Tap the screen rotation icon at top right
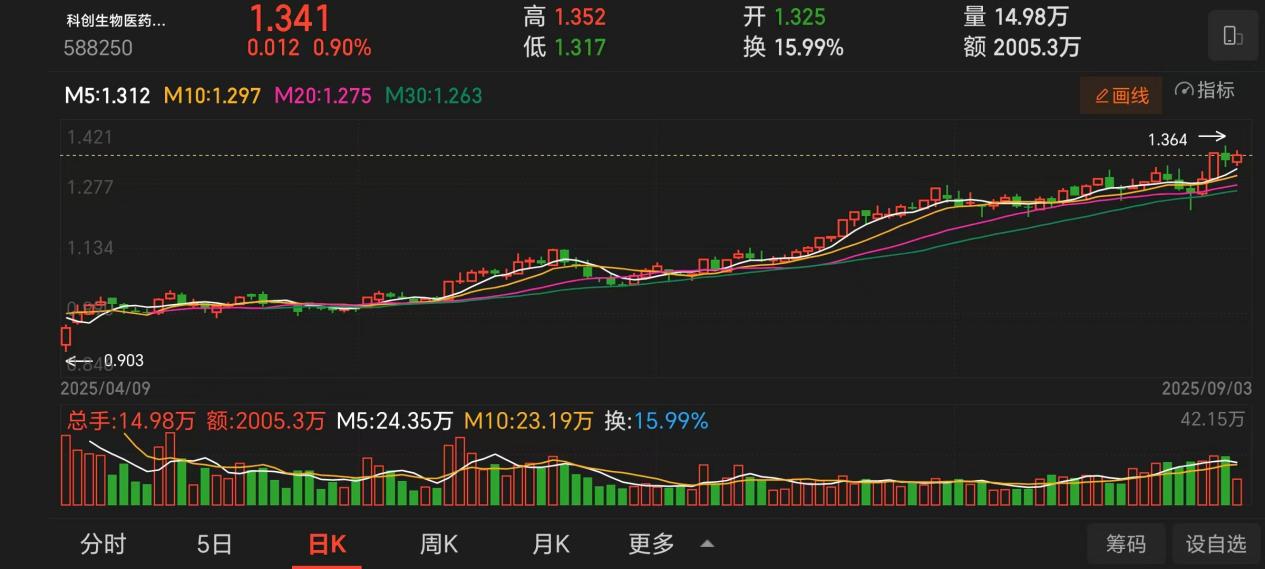This screenshot has height=569, width=1265. point(1231,36)
